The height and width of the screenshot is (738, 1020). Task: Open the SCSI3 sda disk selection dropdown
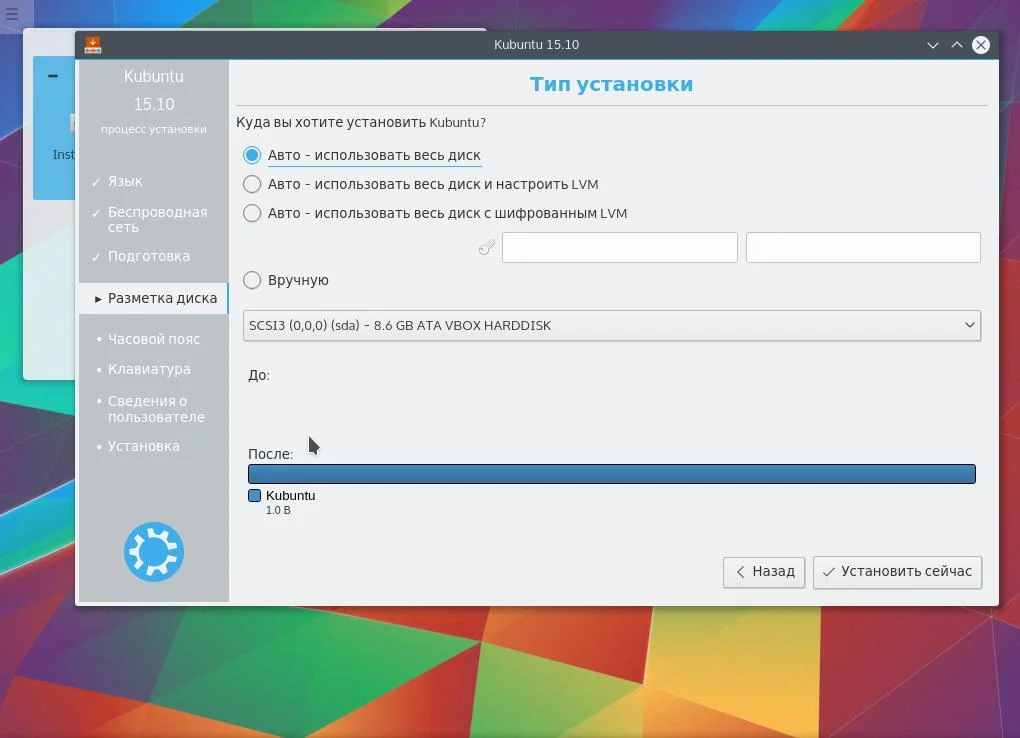[x=612, y=325]
